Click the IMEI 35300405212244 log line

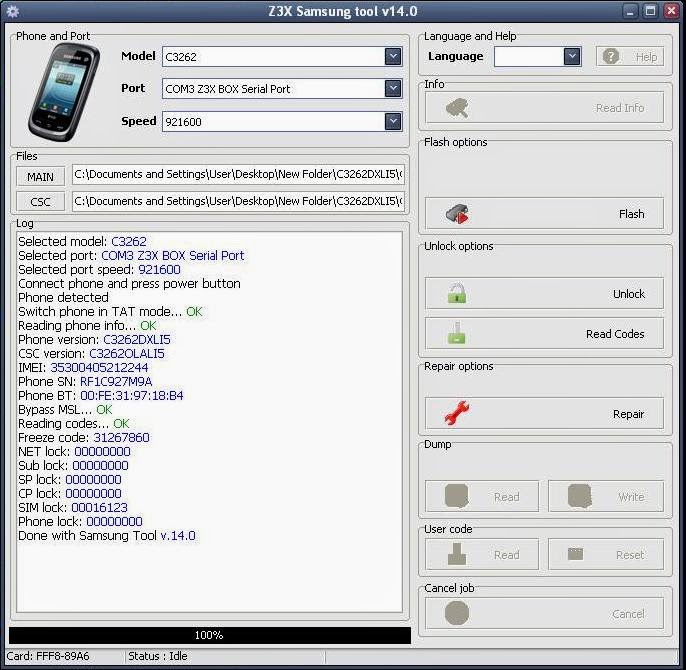(x=83, y=367)
